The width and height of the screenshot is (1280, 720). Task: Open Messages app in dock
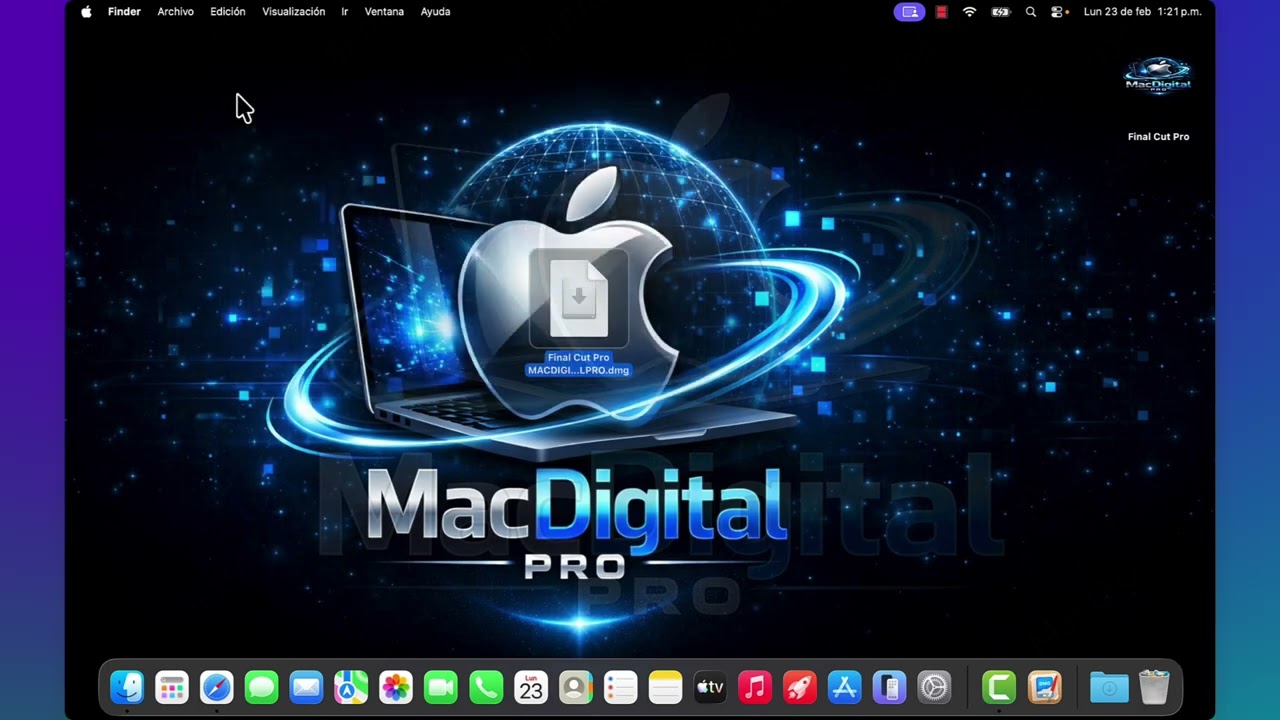(262, 687)
